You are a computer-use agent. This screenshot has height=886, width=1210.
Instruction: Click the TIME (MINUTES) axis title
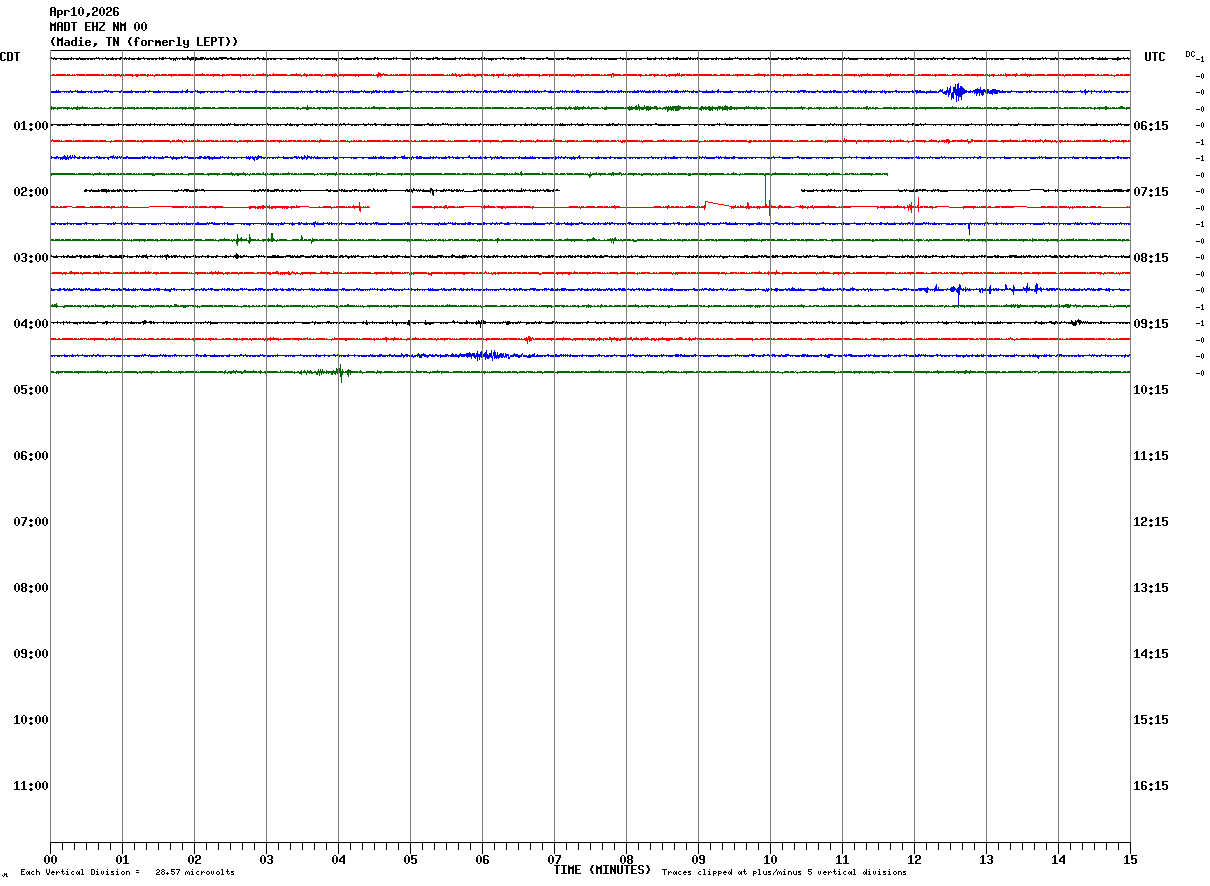[602, 870]
